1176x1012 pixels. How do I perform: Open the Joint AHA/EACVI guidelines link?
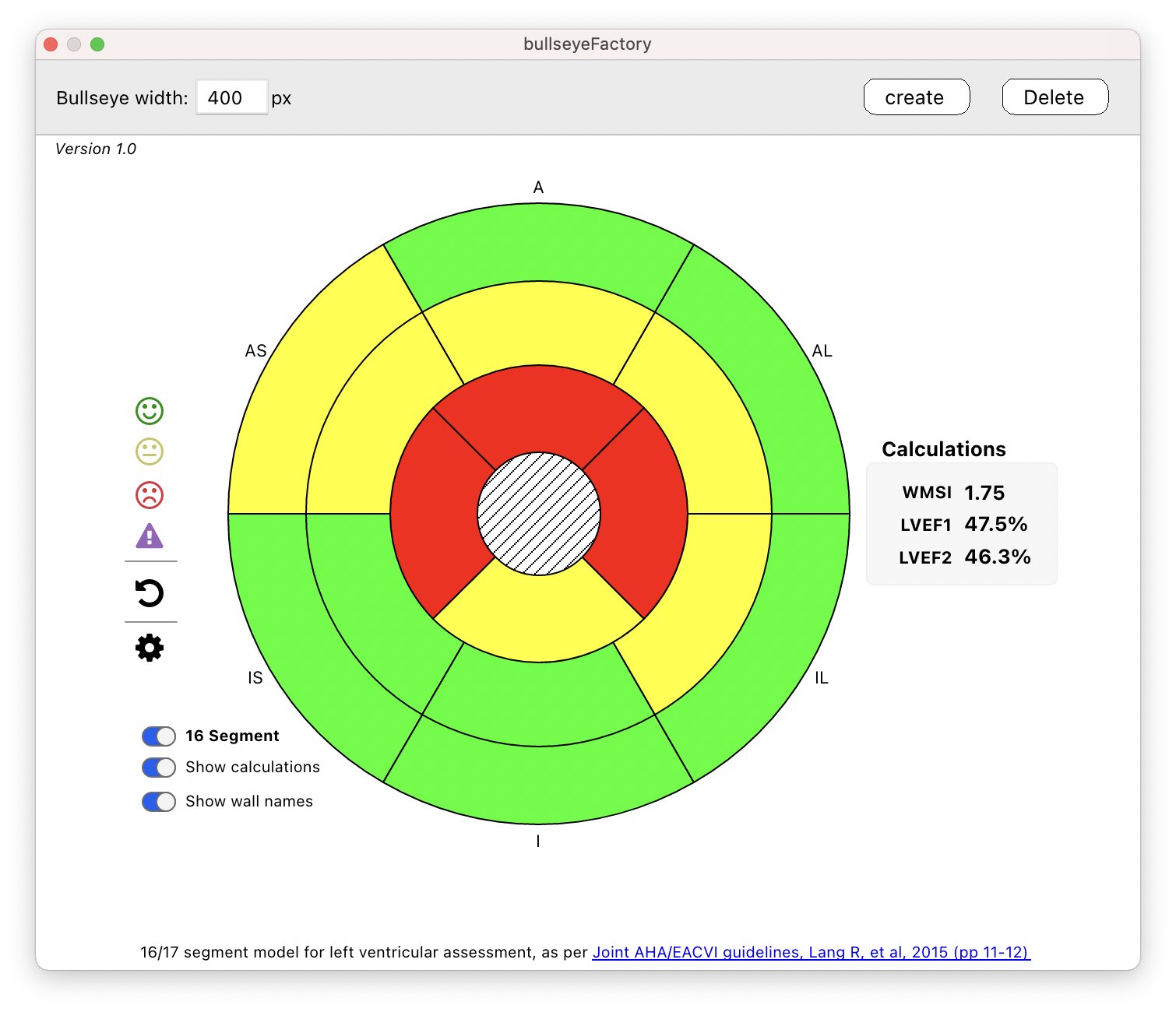click(x=811, y=952)
